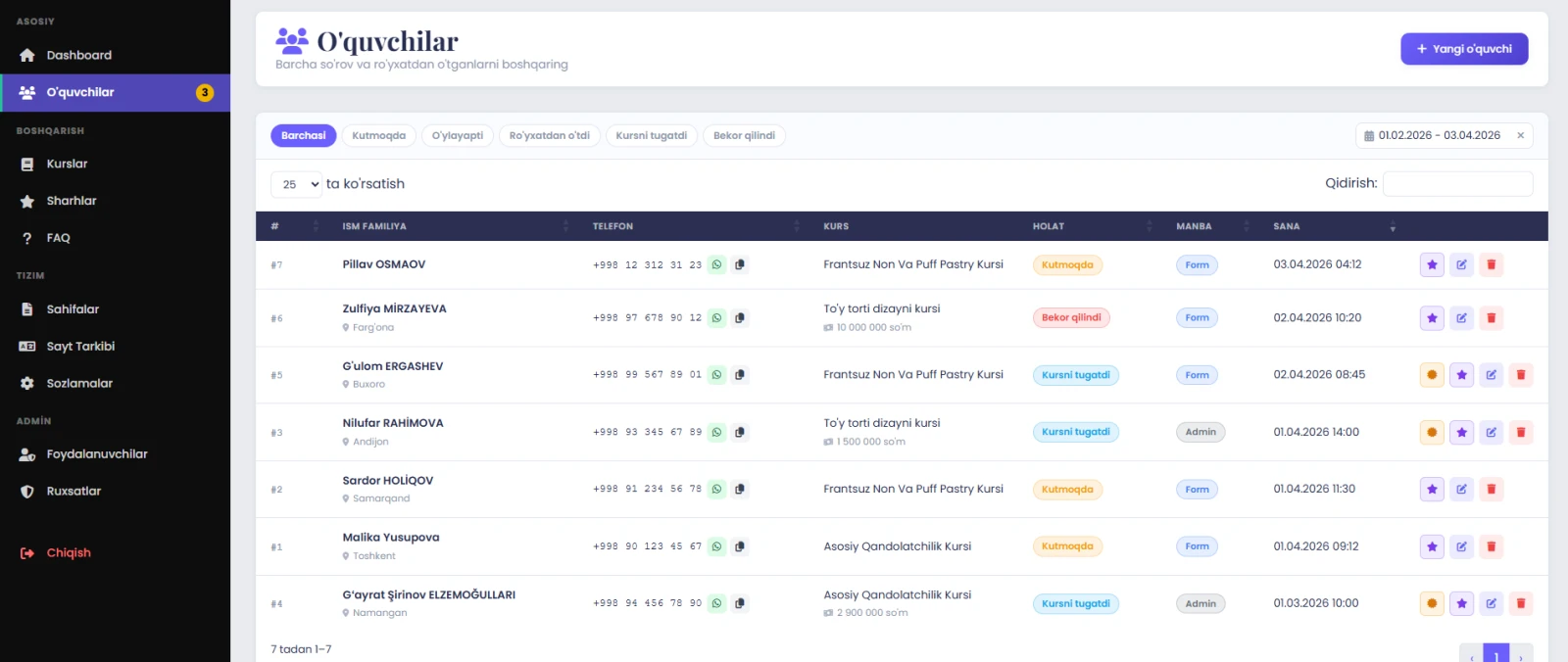Clear the date range with X icon
The width and height of the screenshot is (1568, 662).
[1520, 136]
